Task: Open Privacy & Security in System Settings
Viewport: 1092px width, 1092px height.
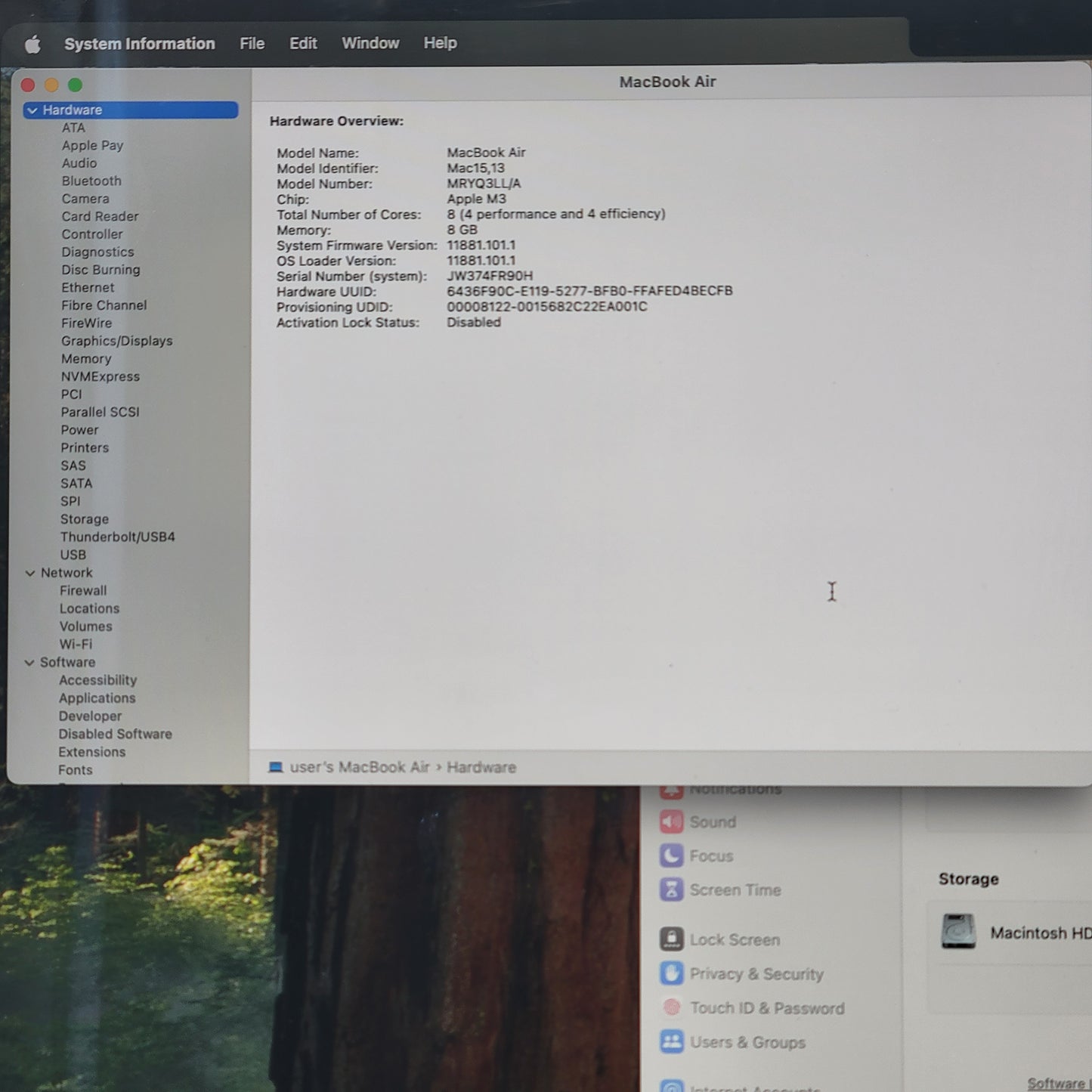Action: point(741,974)
